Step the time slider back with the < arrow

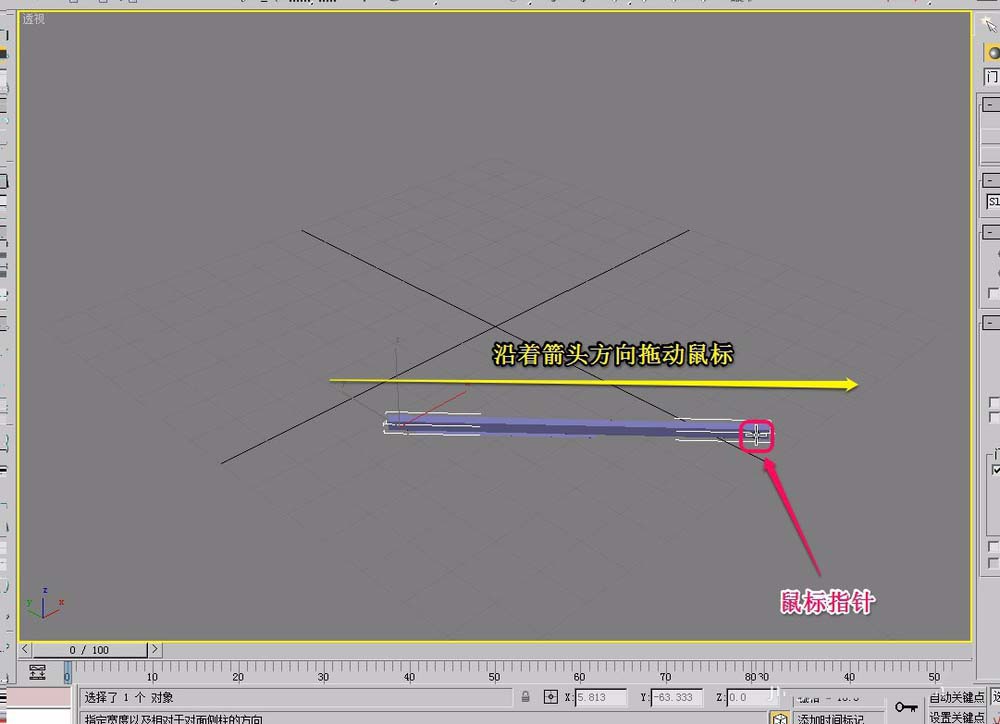pyautogui.click(x=25, y=649)
